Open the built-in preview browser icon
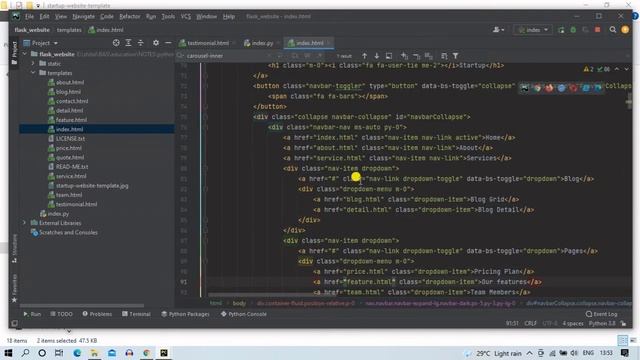This screenshot has height=360, width=640. [x=525, y=87]
